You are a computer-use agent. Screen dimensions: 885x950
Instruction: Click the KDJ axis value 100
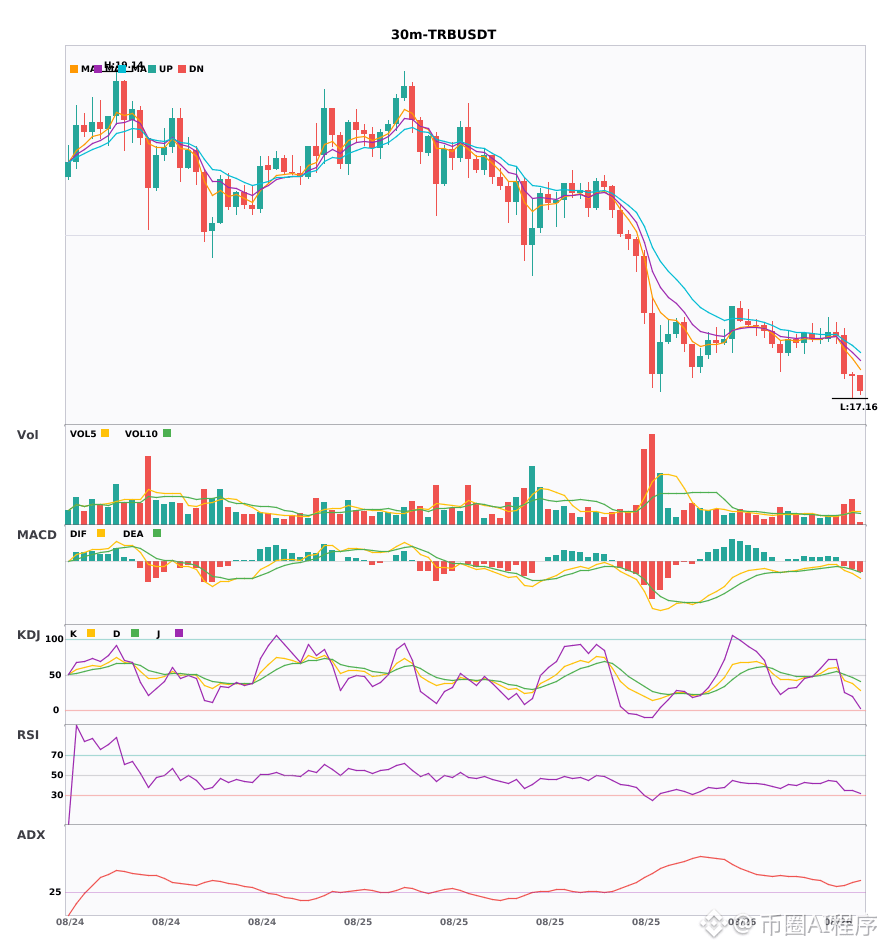tap(55, 639)
